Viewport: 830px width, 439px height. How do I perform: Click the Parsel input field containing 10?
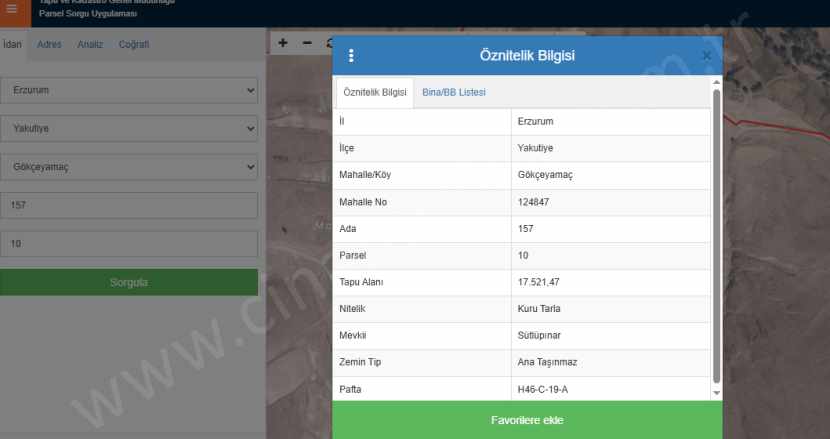coord(129,244)
